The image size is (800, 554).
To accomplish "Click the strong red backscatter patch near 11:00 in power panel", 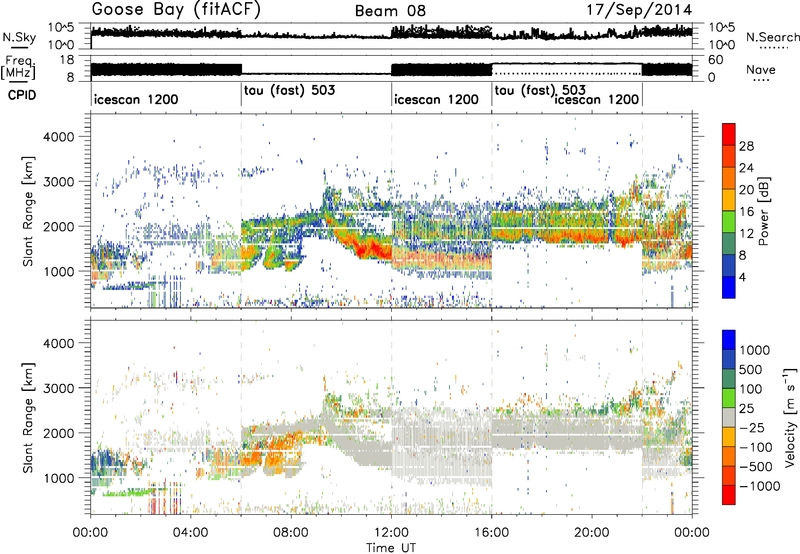I will pyautogui.click(x=370, y=249).
